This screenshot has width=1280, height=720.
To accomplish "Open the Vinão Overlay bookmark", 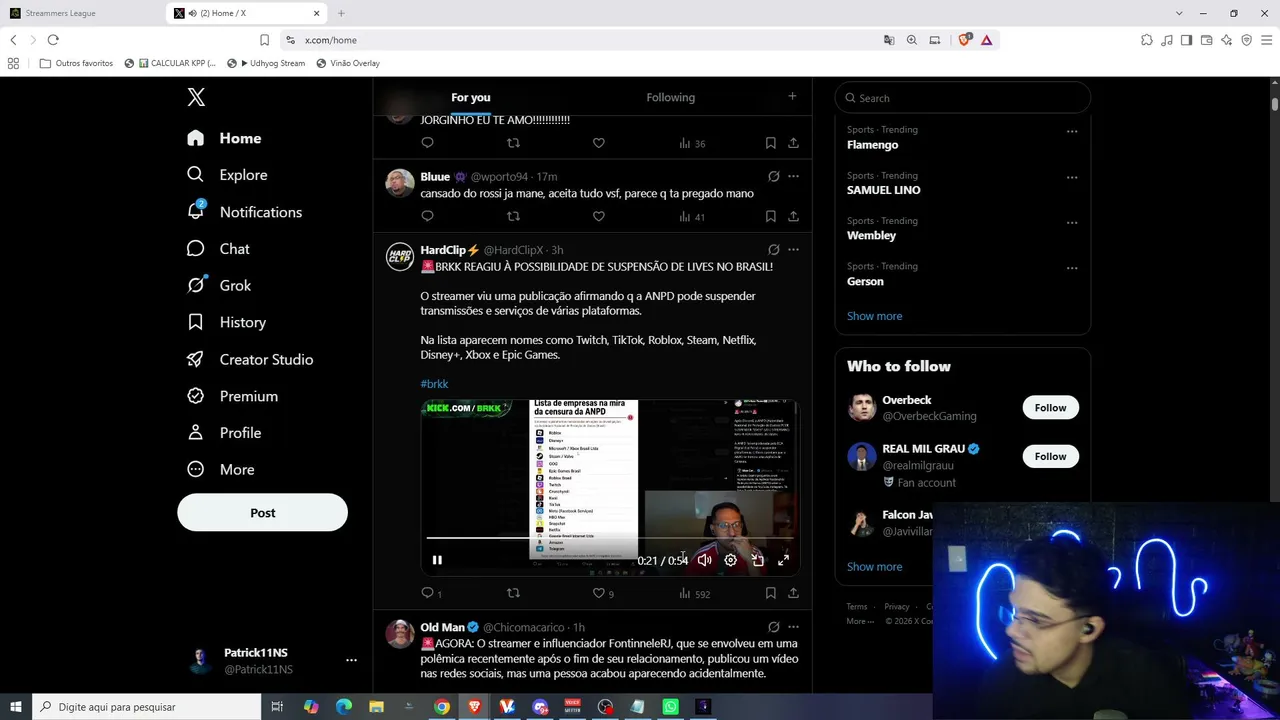I will pyautogui.click(x=348, y=63).
